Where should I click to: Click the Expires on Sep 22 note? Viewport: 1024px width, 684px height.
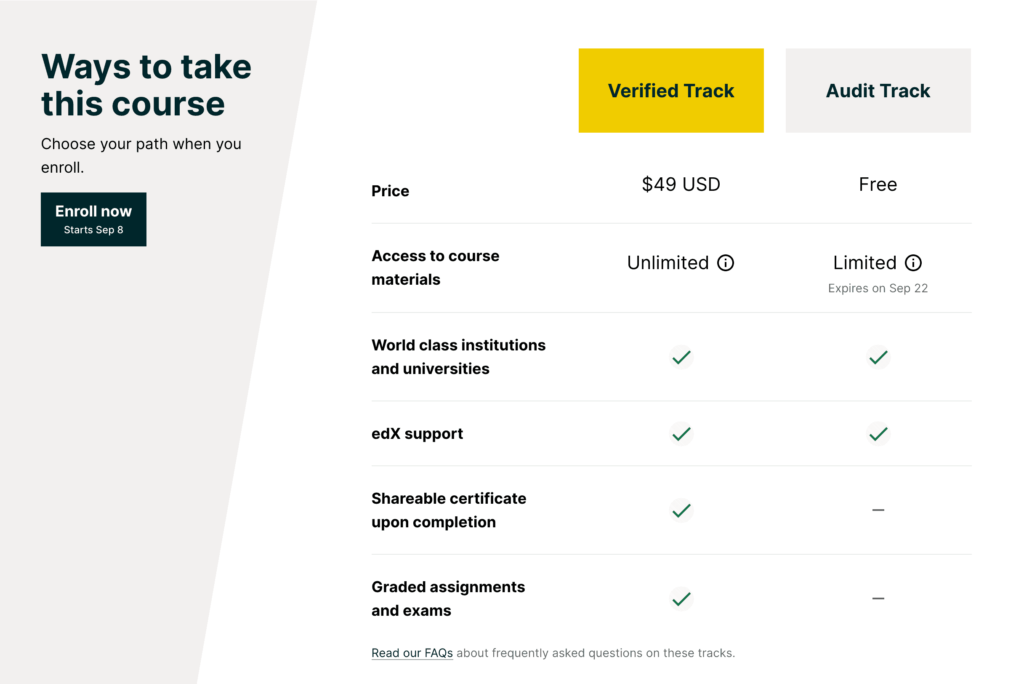pos(878,288)
